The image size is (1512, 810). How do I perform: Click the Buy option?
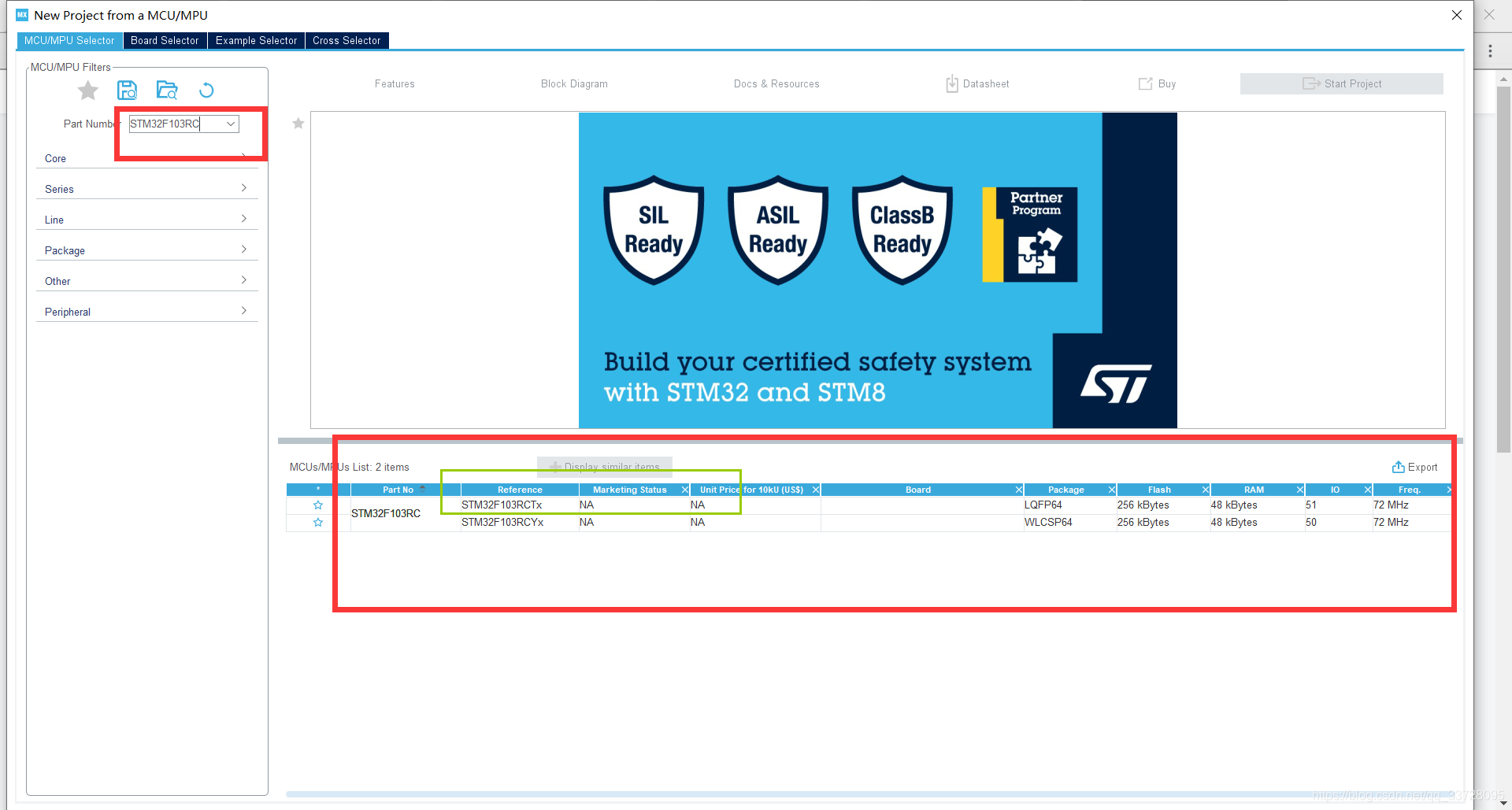coord(1157,83)
